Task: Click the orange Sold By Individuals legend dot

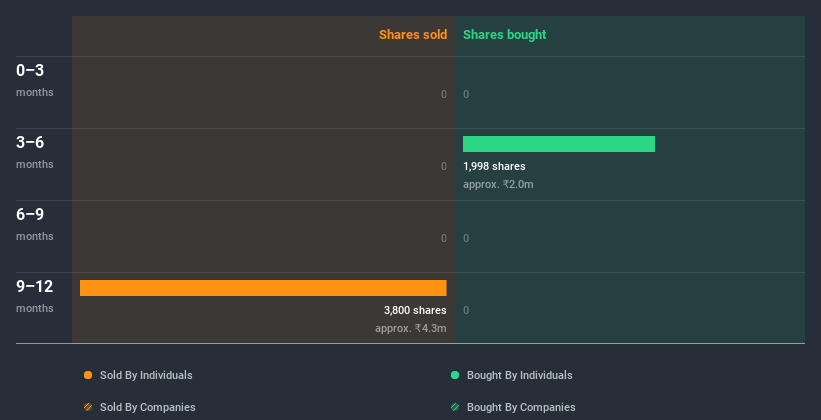Action: (x=88, y=375)
